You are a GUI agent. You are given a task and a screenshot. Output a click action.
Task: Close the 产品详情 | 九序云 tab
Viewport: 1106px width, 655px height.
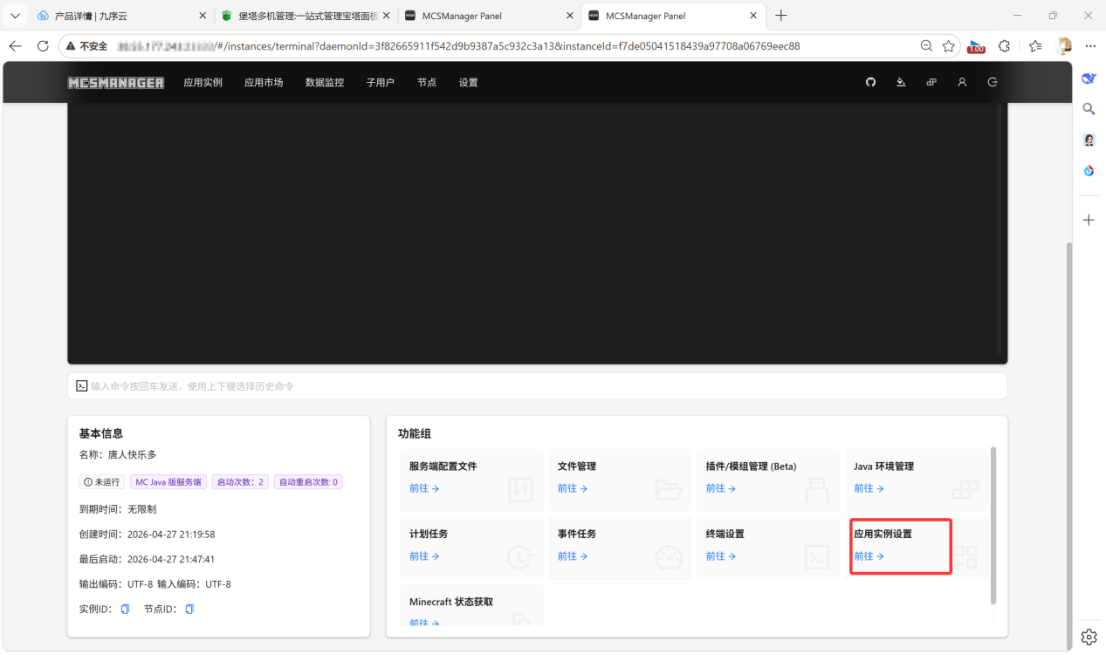[x=202, y=16]
